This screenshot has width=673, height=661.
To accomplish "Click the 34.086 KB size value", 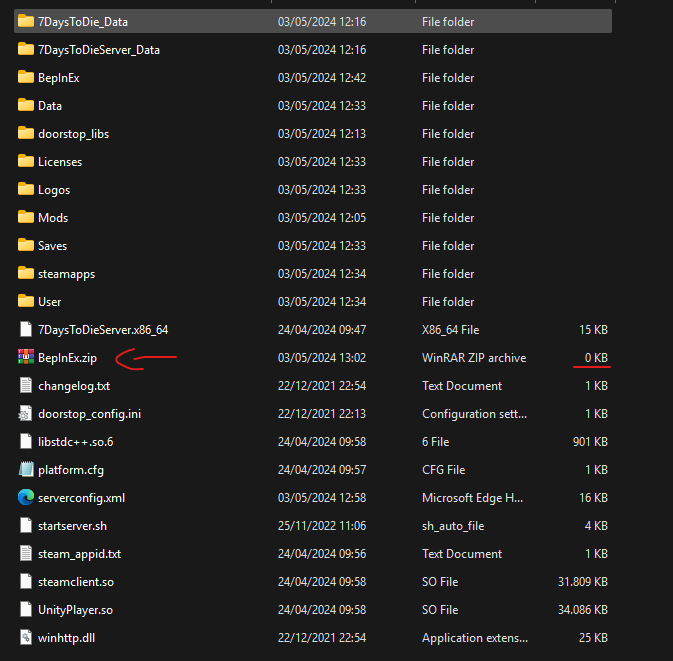I will 583,610.
